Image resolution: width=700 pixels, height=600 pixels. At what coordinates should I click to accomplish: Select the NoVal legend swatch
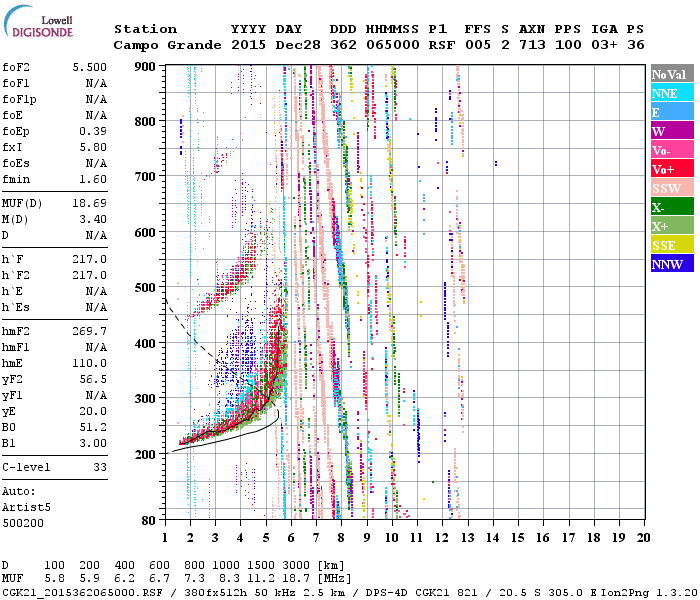pos(672,73)
